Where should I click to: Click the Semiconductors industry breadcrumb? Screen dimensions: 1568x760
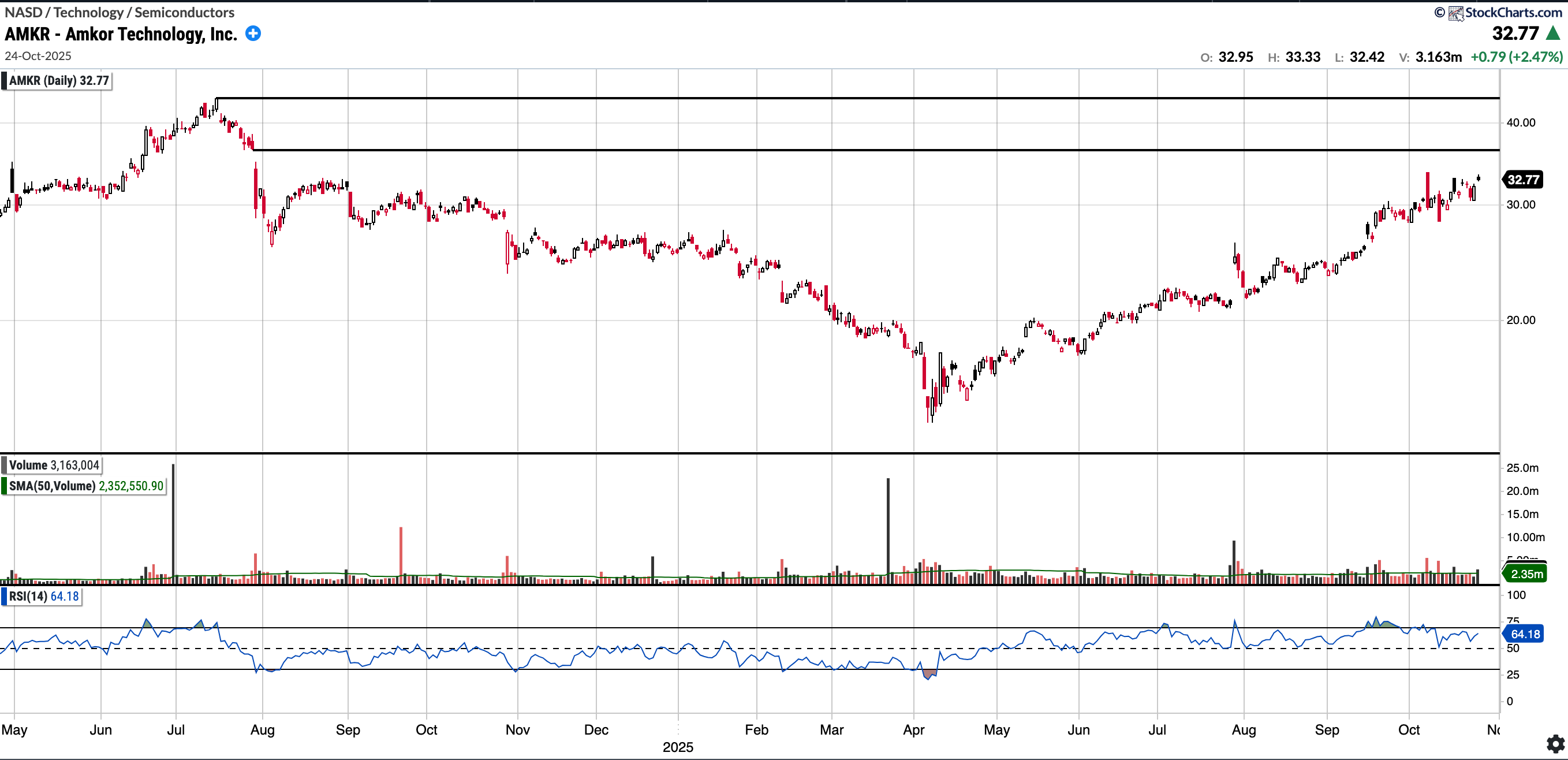(x=184, y=12)
